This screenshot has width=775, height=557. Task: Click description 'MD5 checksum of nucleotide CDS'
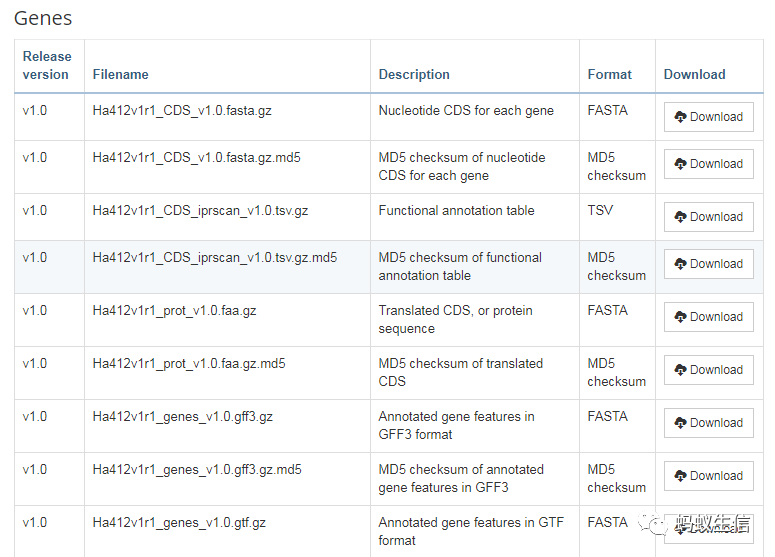[x=462, y=167]
